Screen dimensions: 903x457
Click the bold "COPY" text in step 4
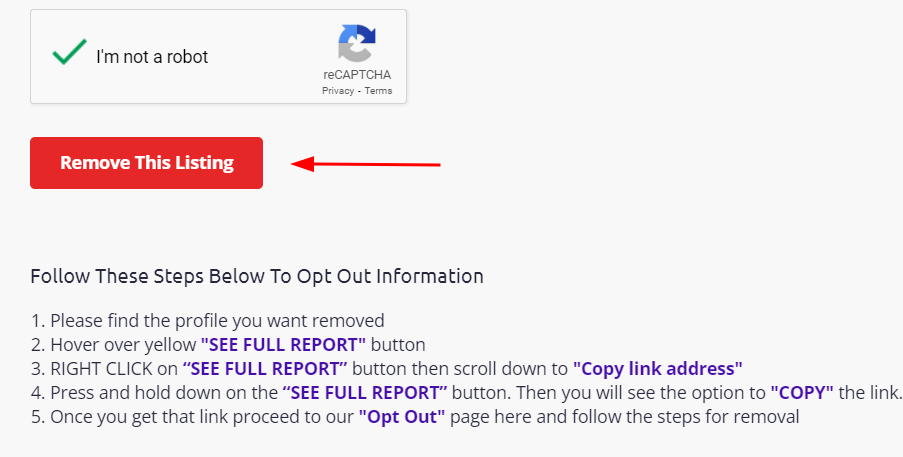click(x=802, y=393)
